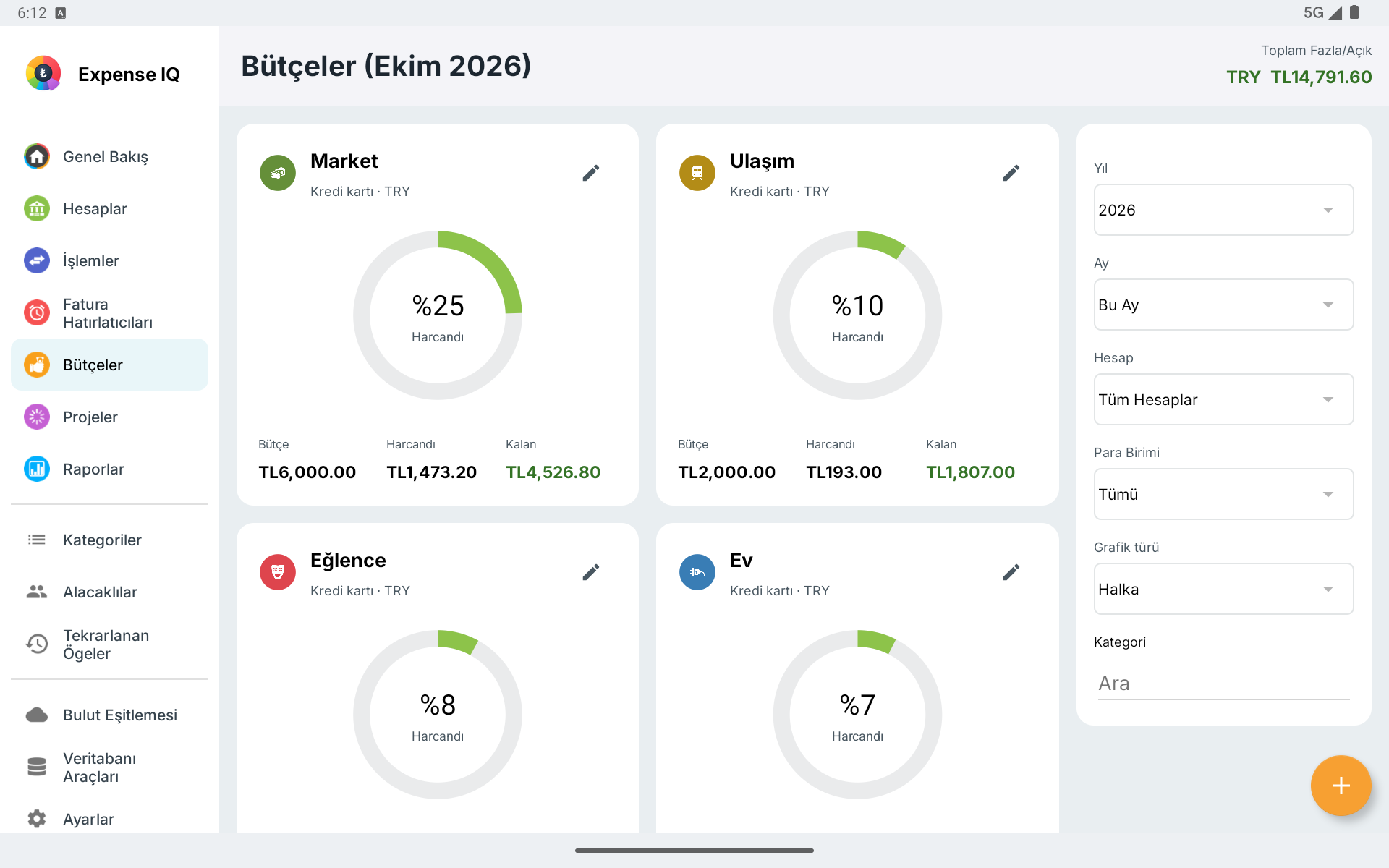Tap the Ev budget pencil icon
Viewport: 1389px width, 868px height.
[1011, 572]
